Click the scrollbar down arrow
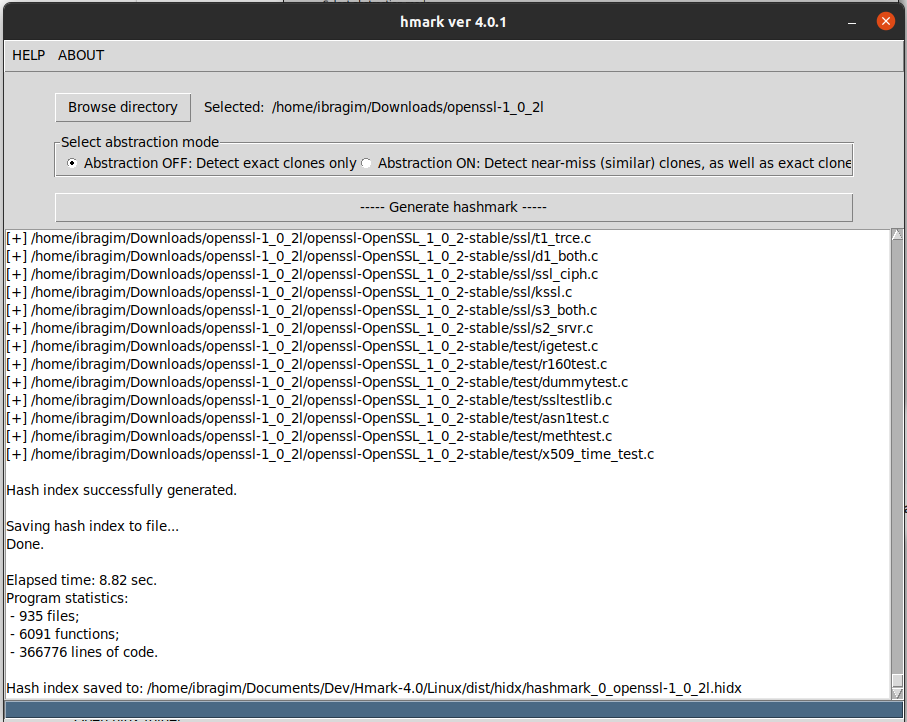907x722 pixels. [897, 693]
